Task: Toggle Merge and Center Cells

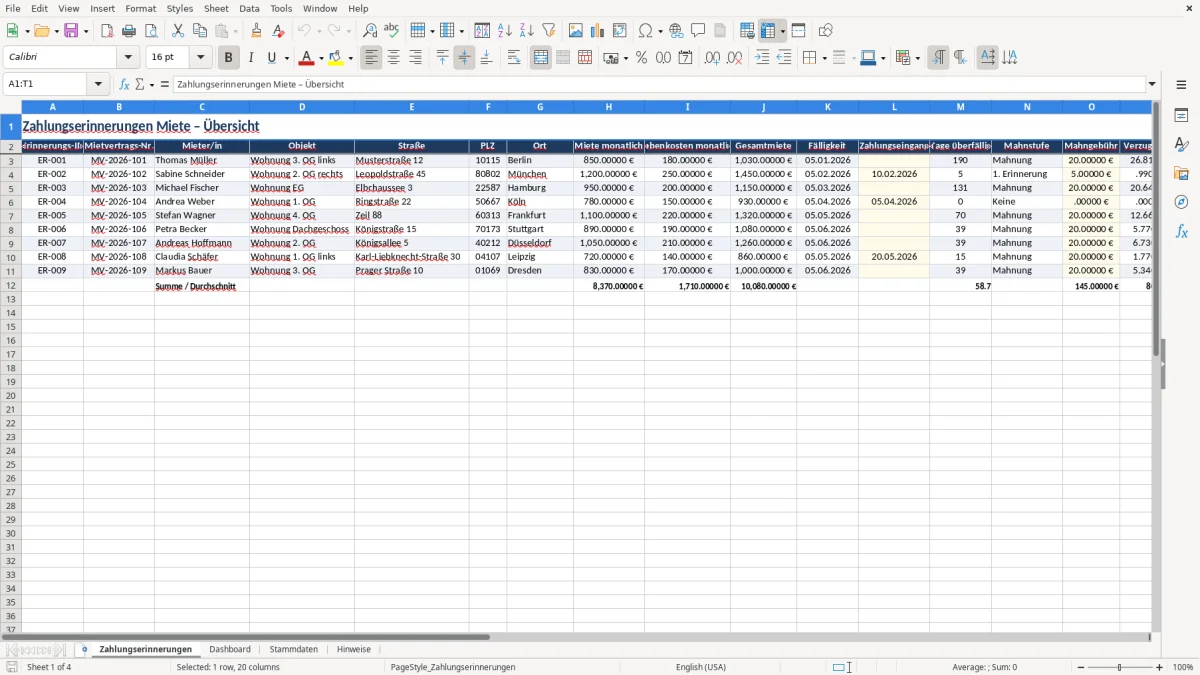Action: click(541, 58)
